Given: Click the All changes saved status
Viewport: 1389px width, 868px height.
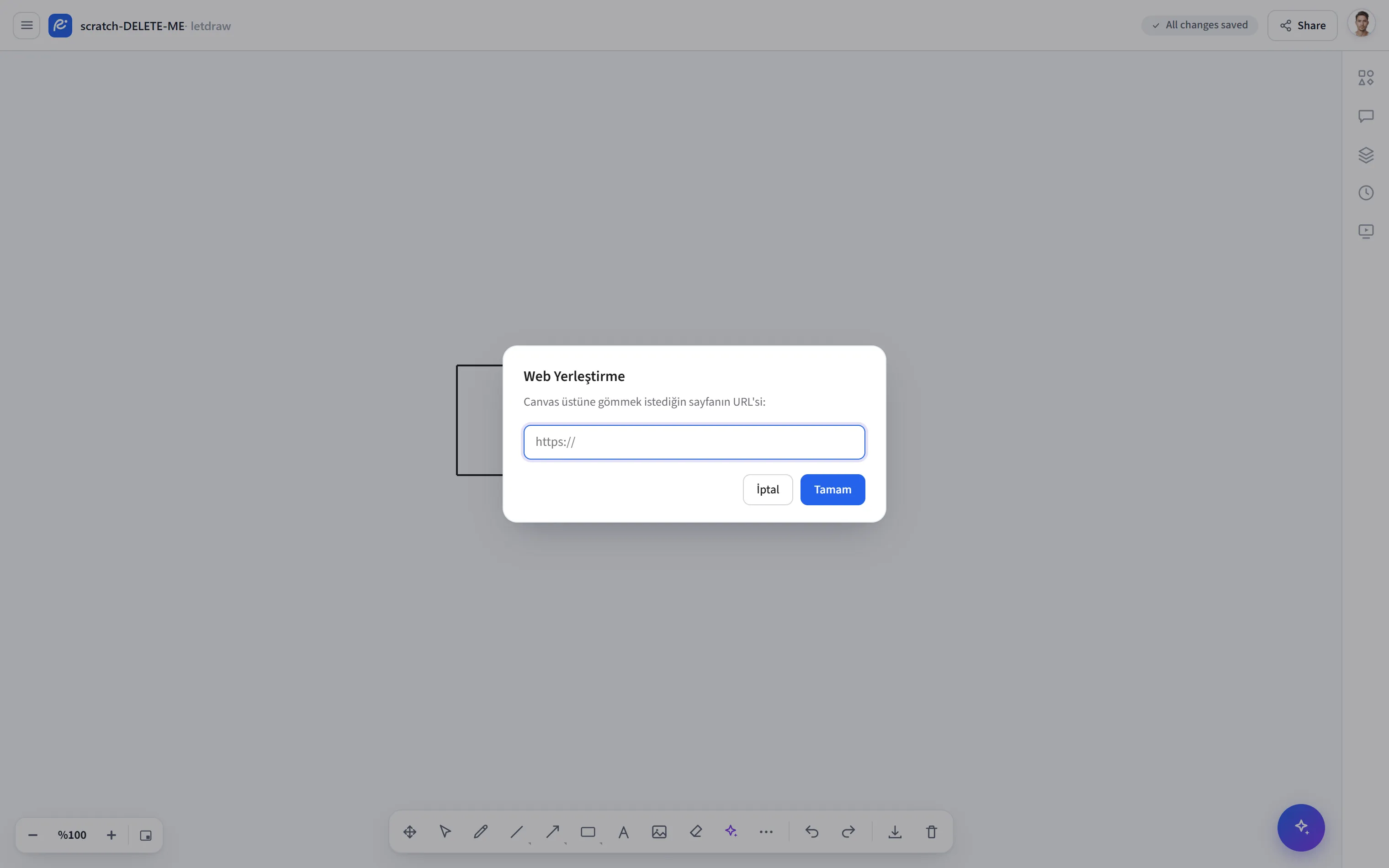Looking at the screenshot, I should pos(1199,25).
